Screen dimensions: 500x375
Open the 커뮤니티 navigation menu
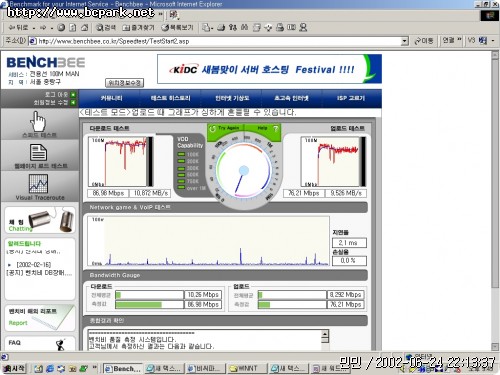[111, 98]
